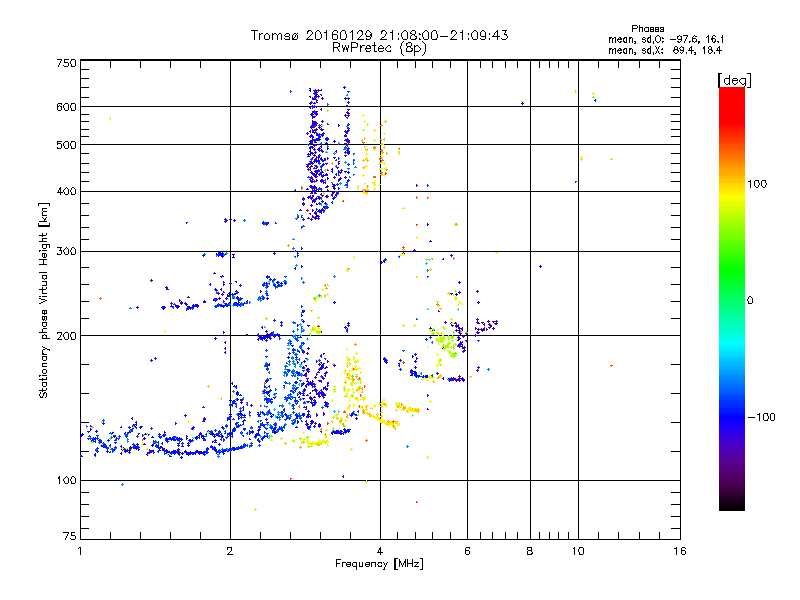Click the 'mean, sd,X: 89.4, 18.4' line
The width and height of the screenshot is (800, 600).
point(665,50)
